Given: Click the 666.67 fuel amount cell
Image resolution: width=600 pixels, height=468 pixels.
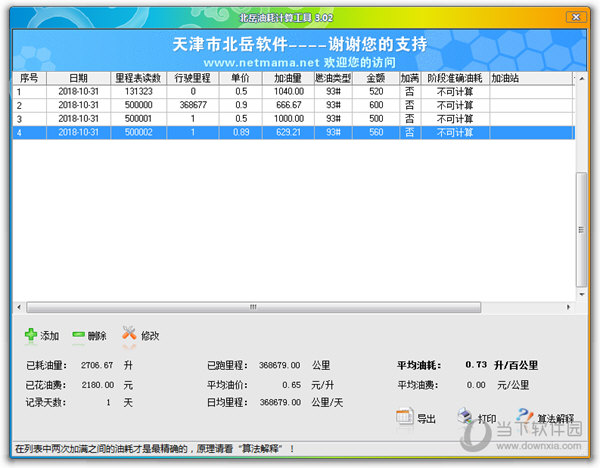Looking at the screenshot, I should (x=289, y=105).
